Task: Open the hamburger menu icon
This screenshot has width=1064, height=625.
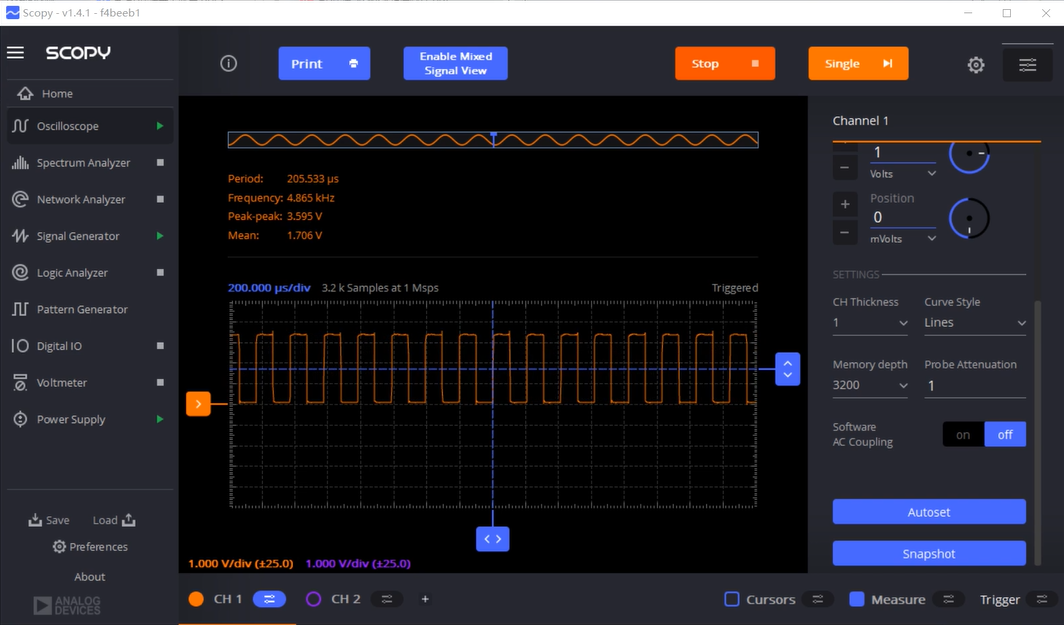Action: (x=16, y=52)
